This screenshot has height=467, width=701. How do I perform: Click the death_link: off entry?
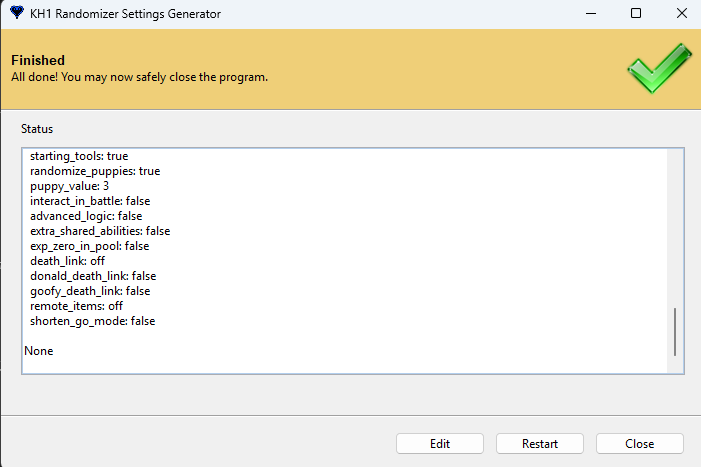(x=67, y=261)
